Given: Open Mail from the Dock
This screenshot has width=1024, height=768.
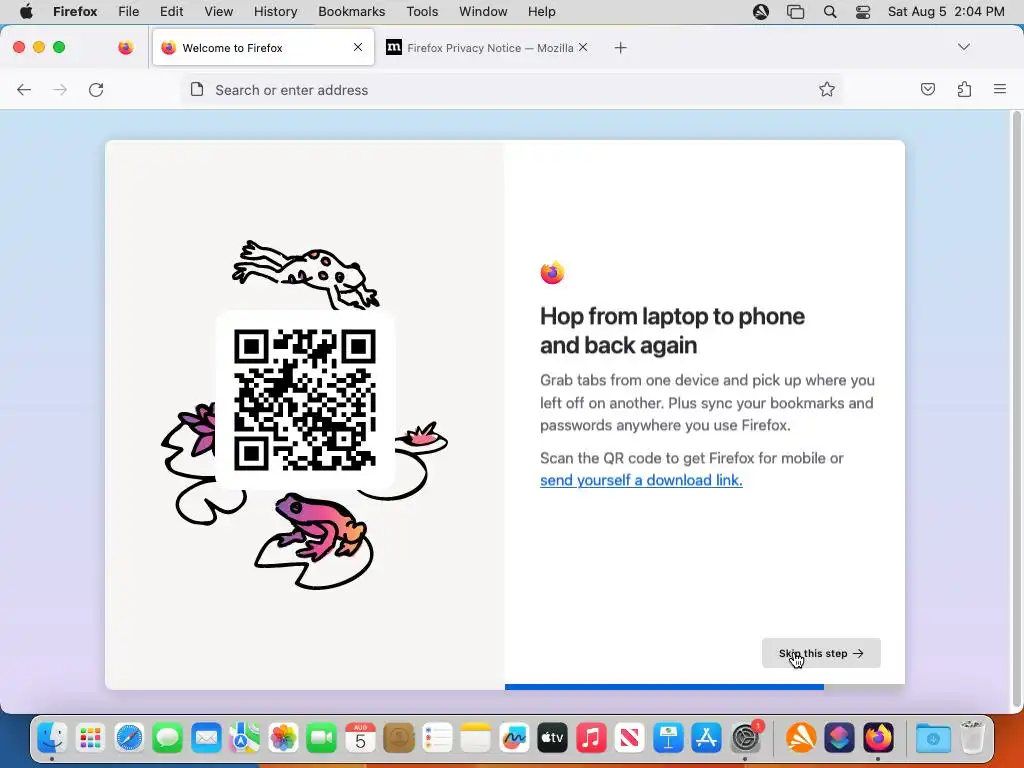Looking at the screenshot, I should [206, 738].
